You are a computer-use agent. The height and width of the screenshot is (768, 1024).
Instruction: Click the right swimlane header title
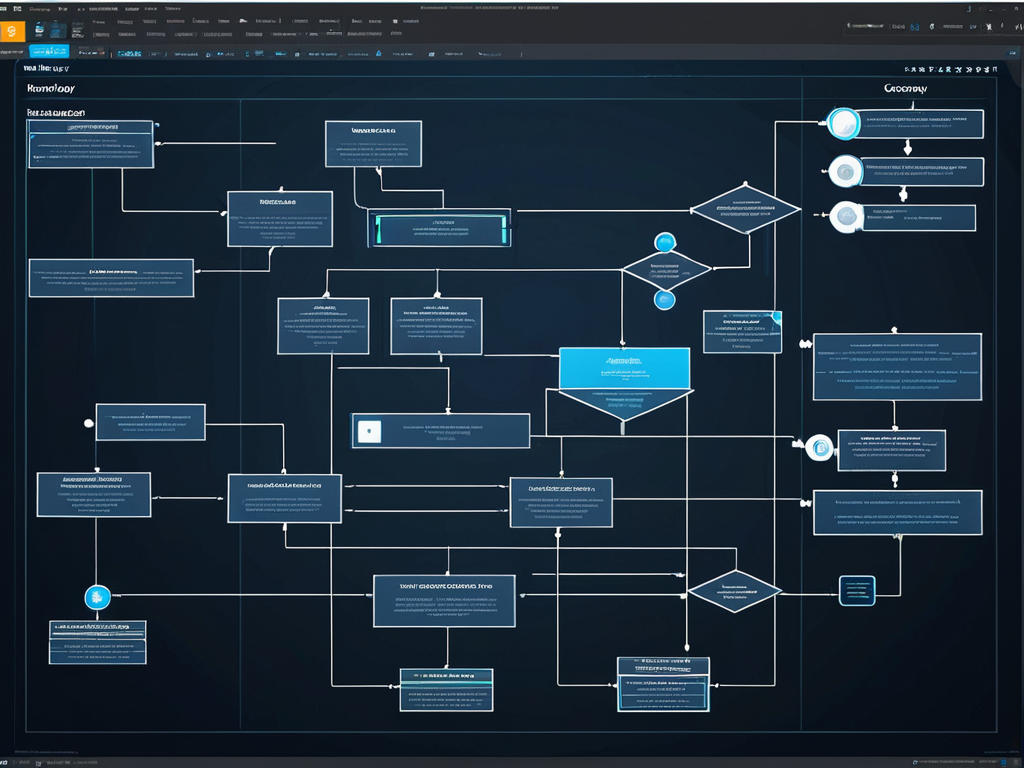coord(905,89)
